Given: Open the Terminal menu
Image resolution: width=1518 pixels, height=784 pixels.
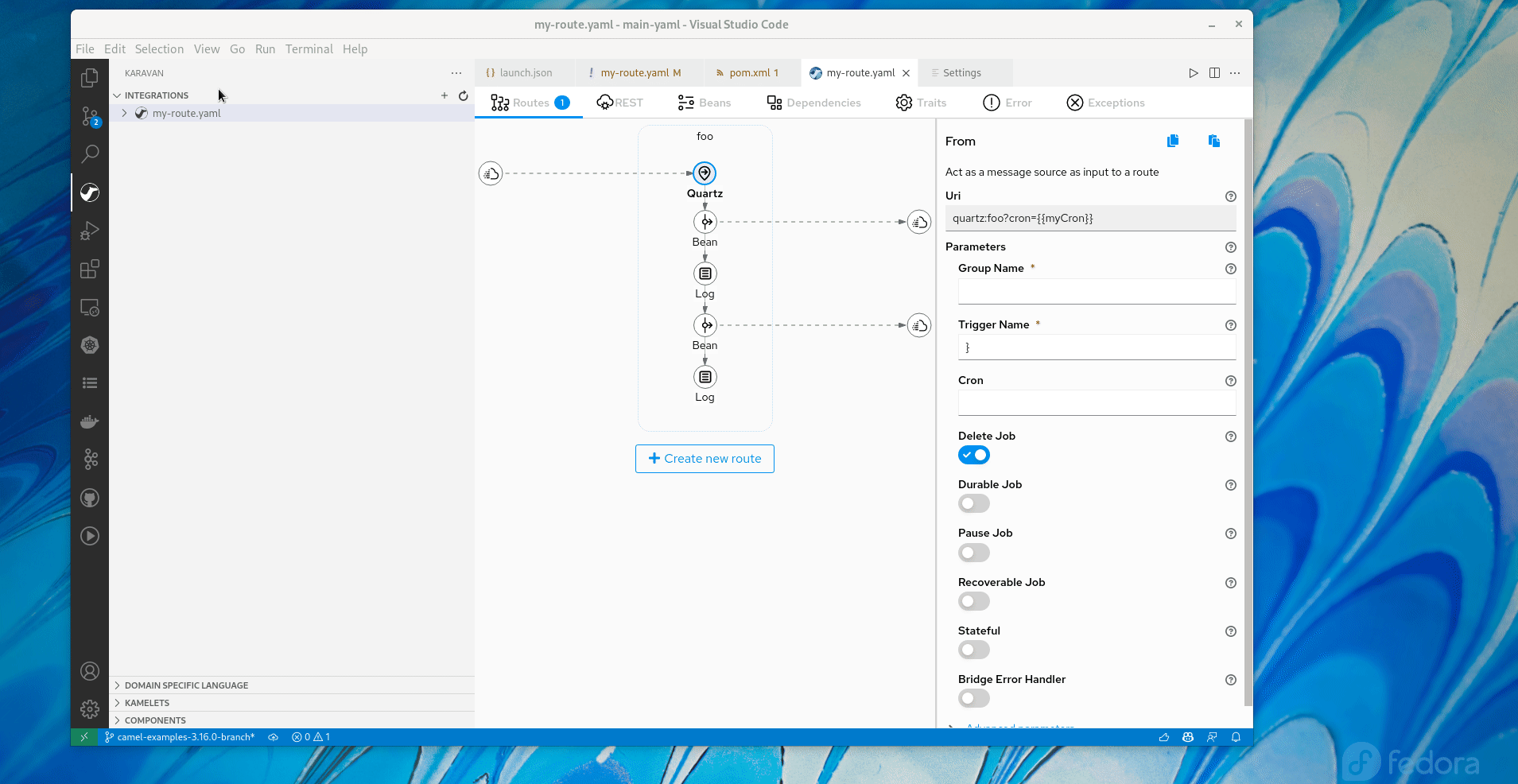Looking at the screenshot, I should (x=309, y=49).
